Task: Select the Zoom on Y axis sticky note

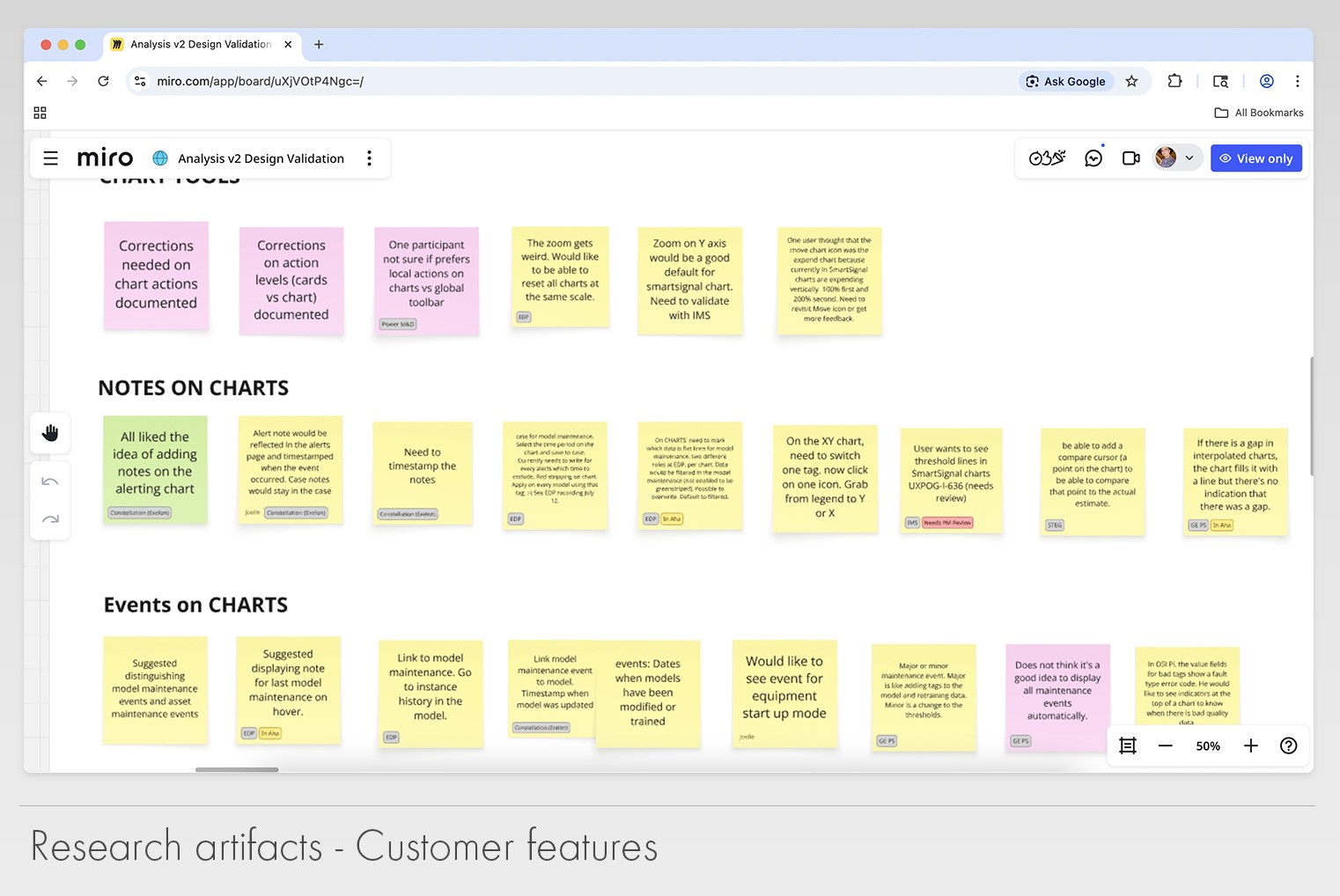Action: (690, 281)
